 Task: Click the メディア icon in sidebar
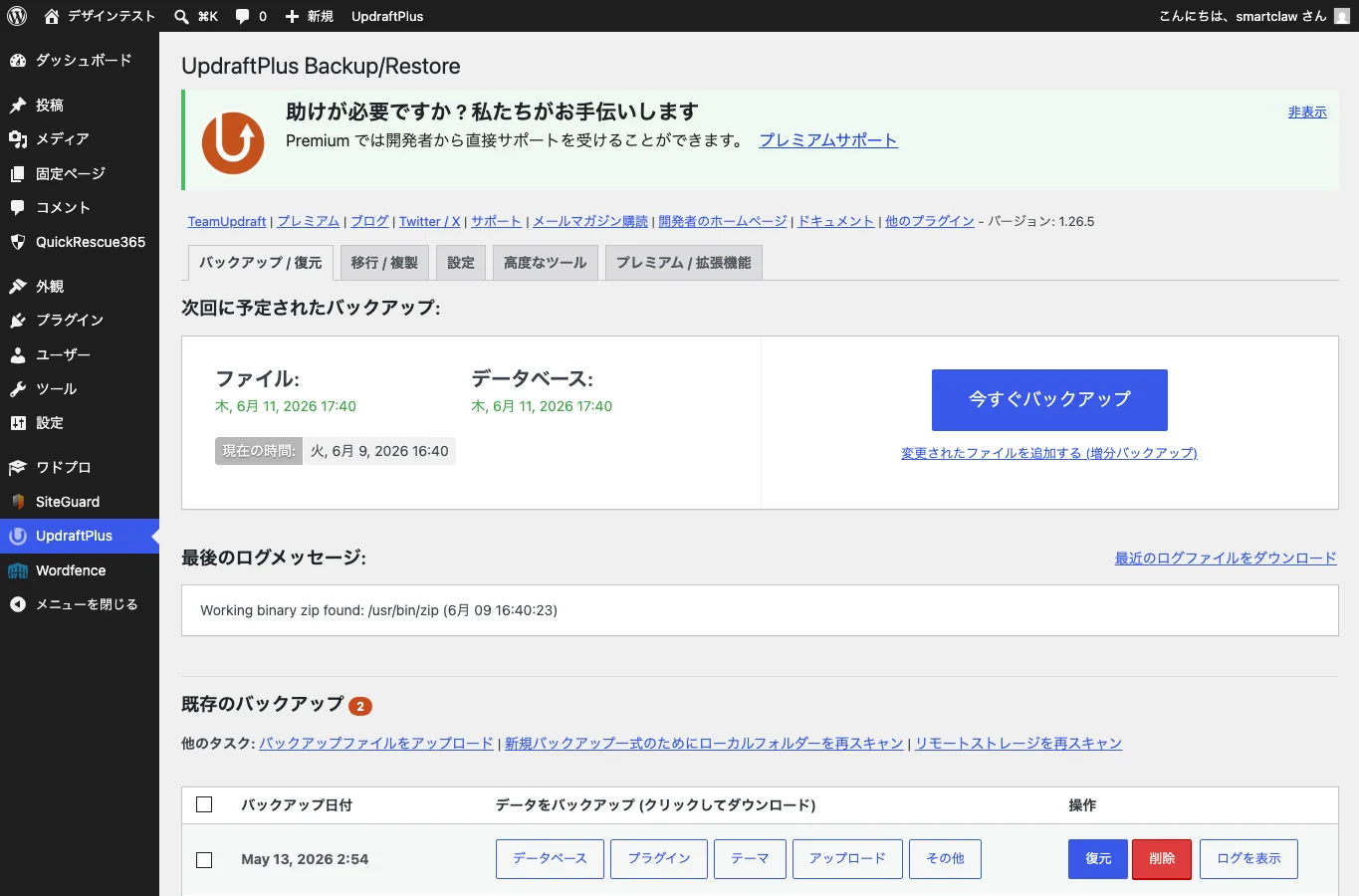click(18, 138)
